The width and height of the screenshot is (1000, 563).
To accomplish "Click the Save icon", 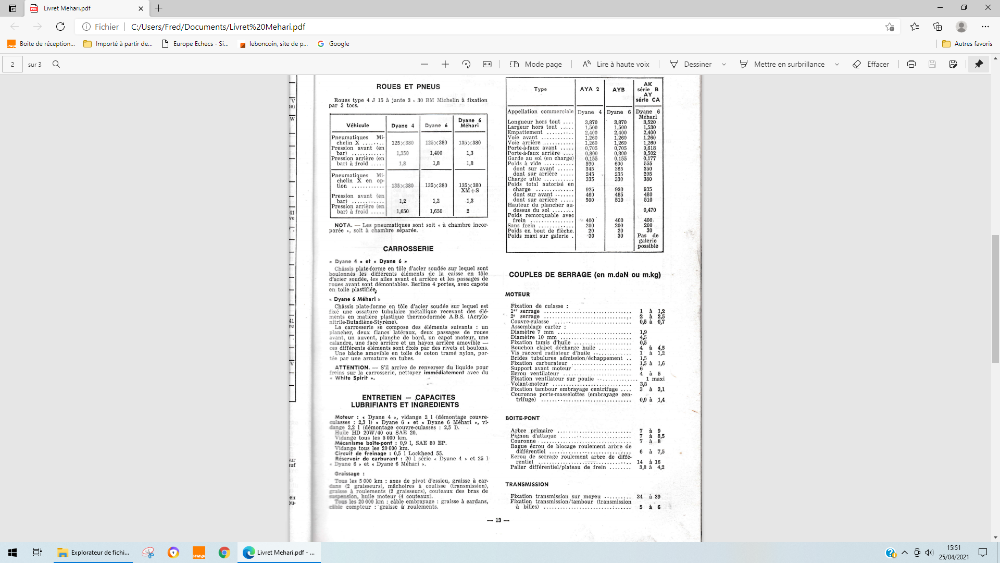I will pyautogui.click(x=932, y=64).
